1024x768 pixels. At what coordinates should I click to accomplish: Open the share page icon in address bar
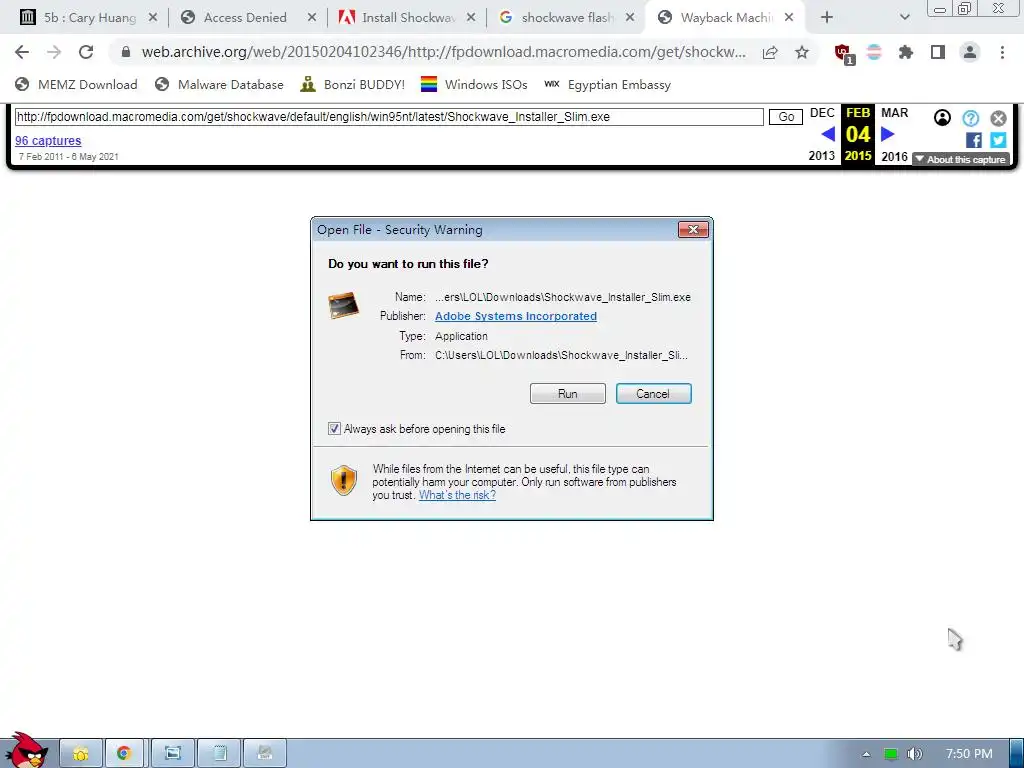[x=770, y=52]
